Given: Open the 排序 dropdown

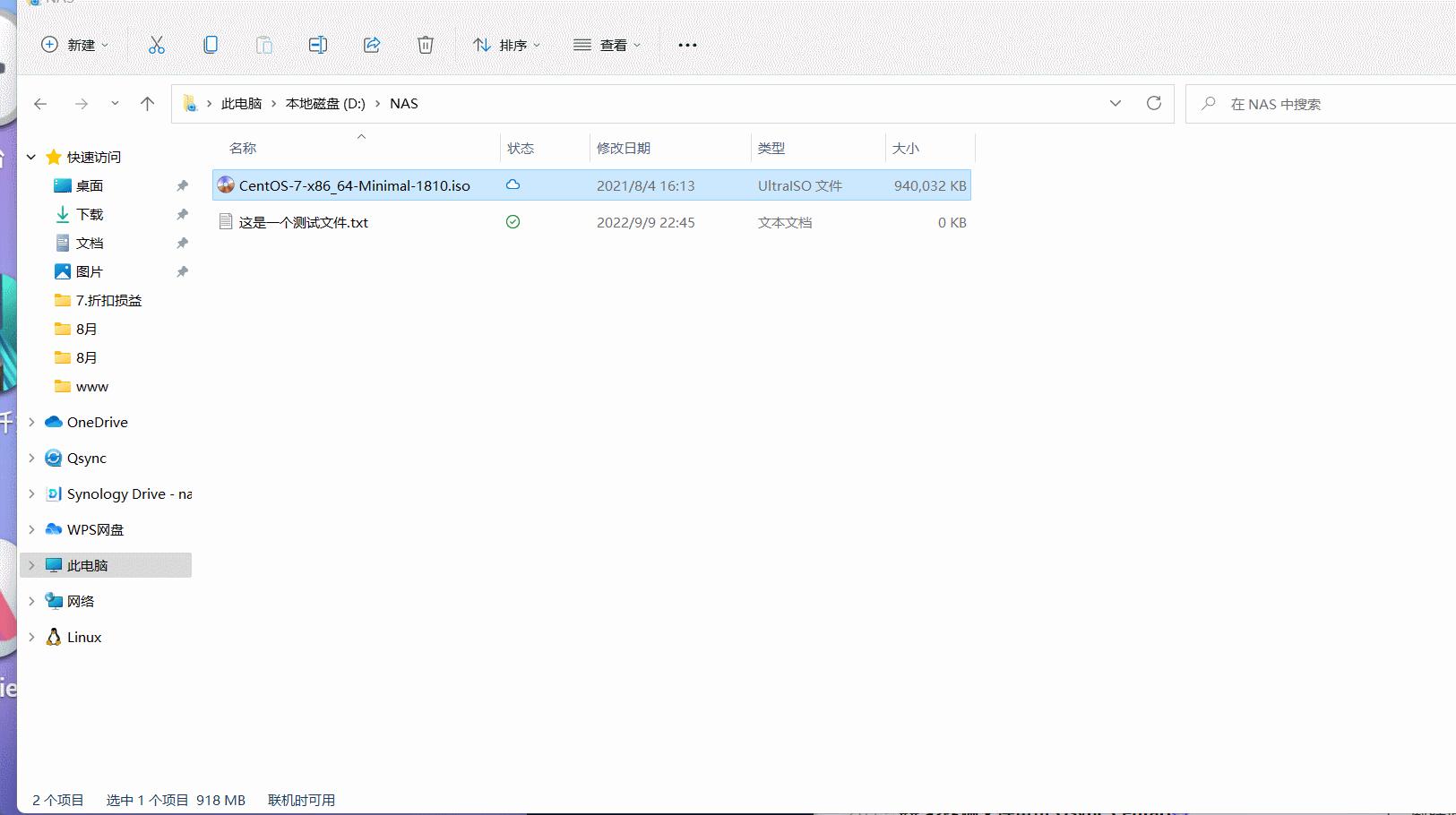Looking at the screenshot, I should (x=507, y=45).
